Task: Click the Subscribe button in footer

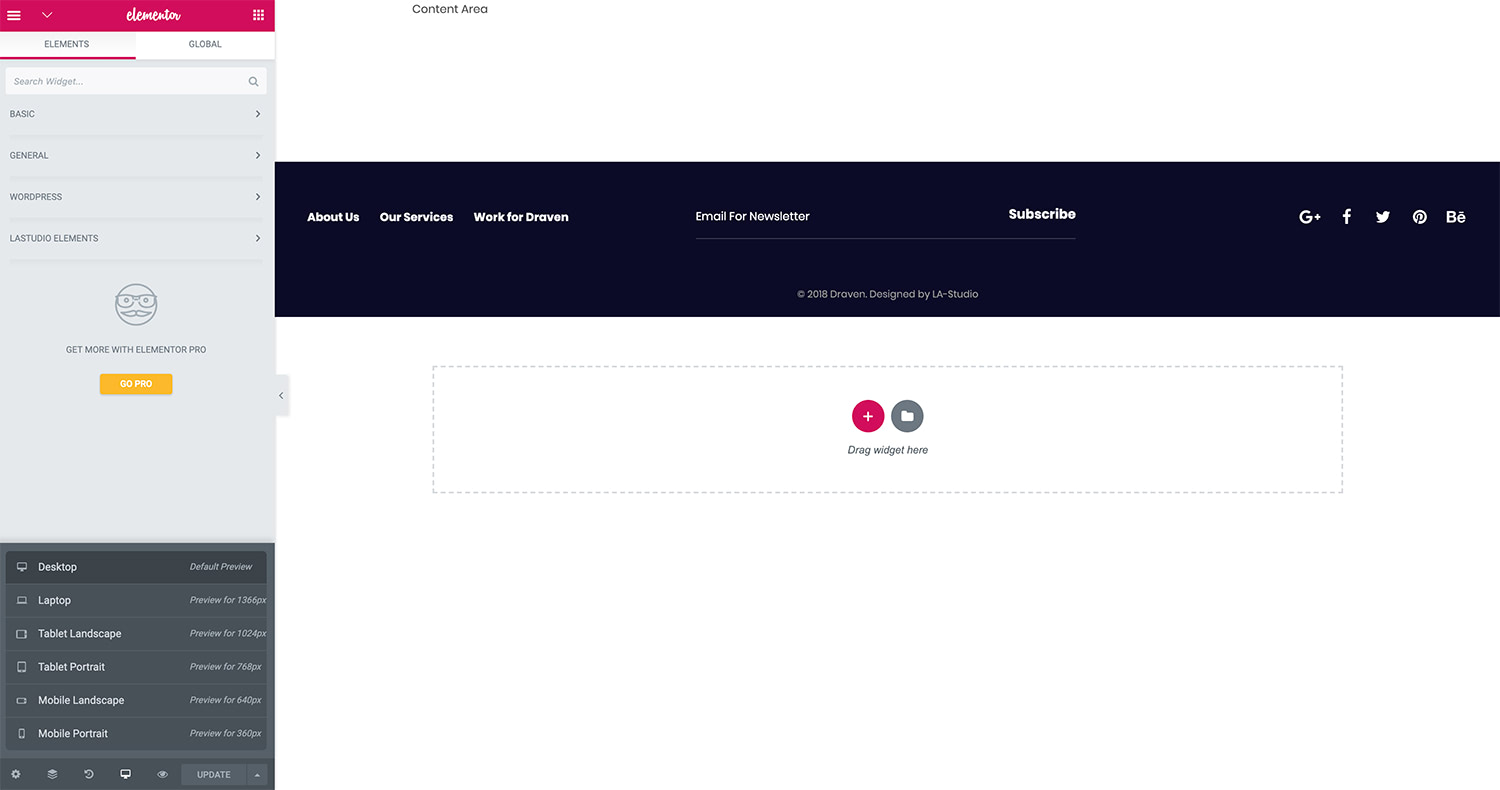Action: (1041, 214)
